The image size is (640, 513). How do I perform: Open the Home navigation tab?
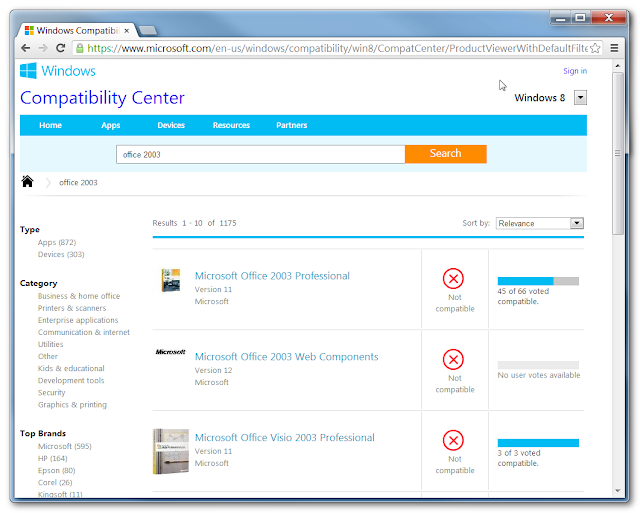point(50,125)
